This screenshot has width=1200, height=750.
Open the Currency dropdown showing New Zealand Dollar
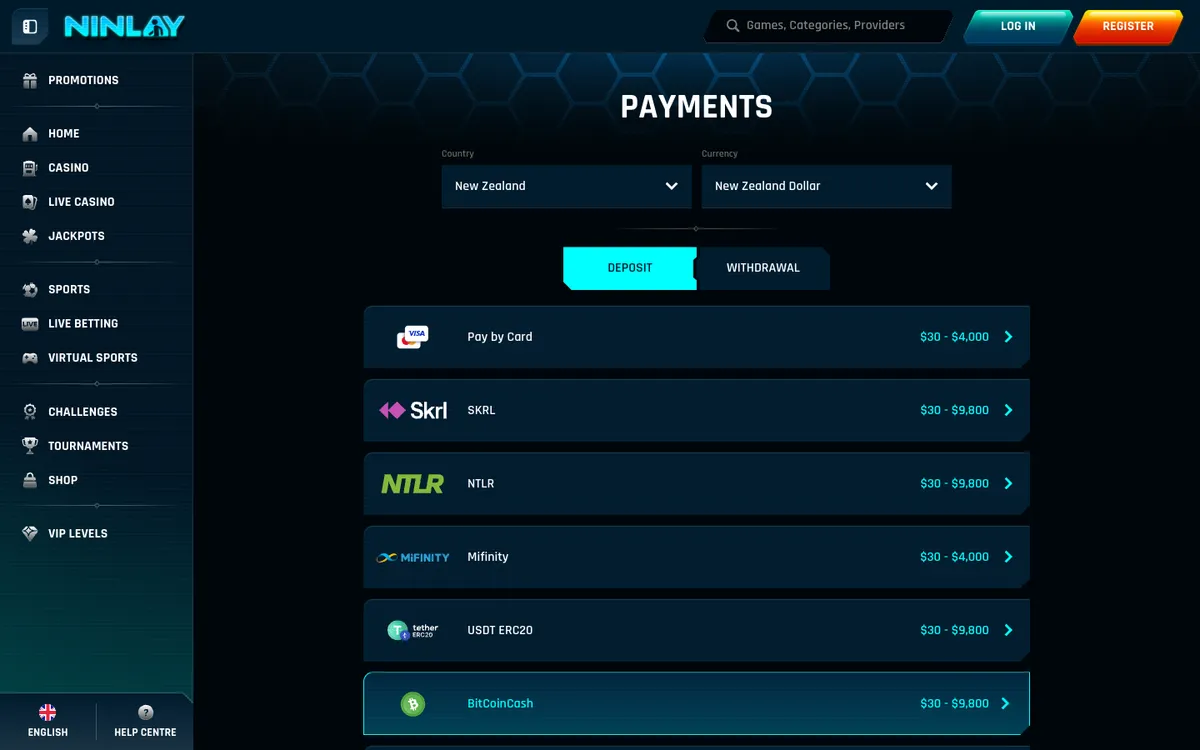(x=826, y=186)
